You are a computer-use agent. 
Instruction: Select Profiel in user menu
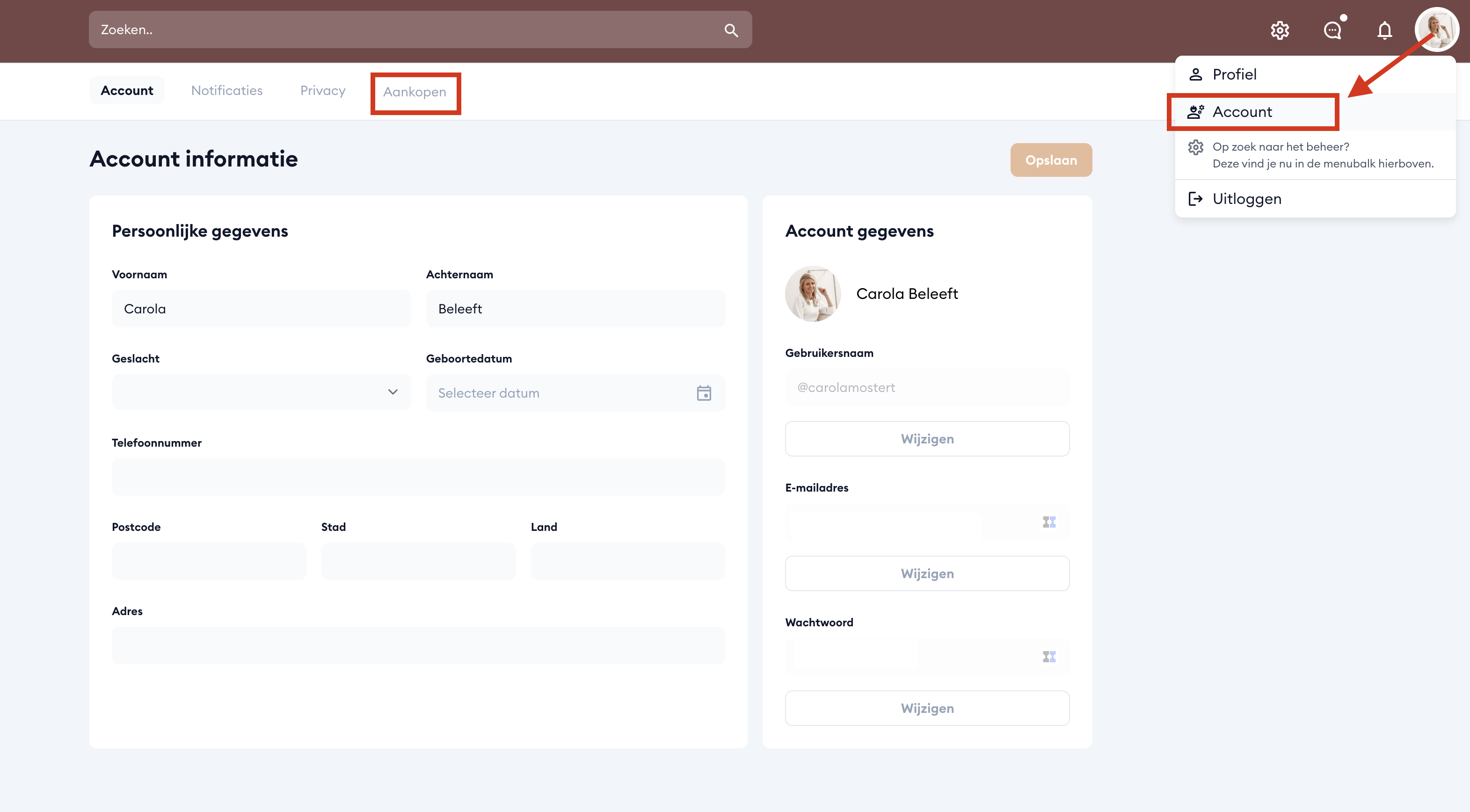click(x=1234, y=75)
